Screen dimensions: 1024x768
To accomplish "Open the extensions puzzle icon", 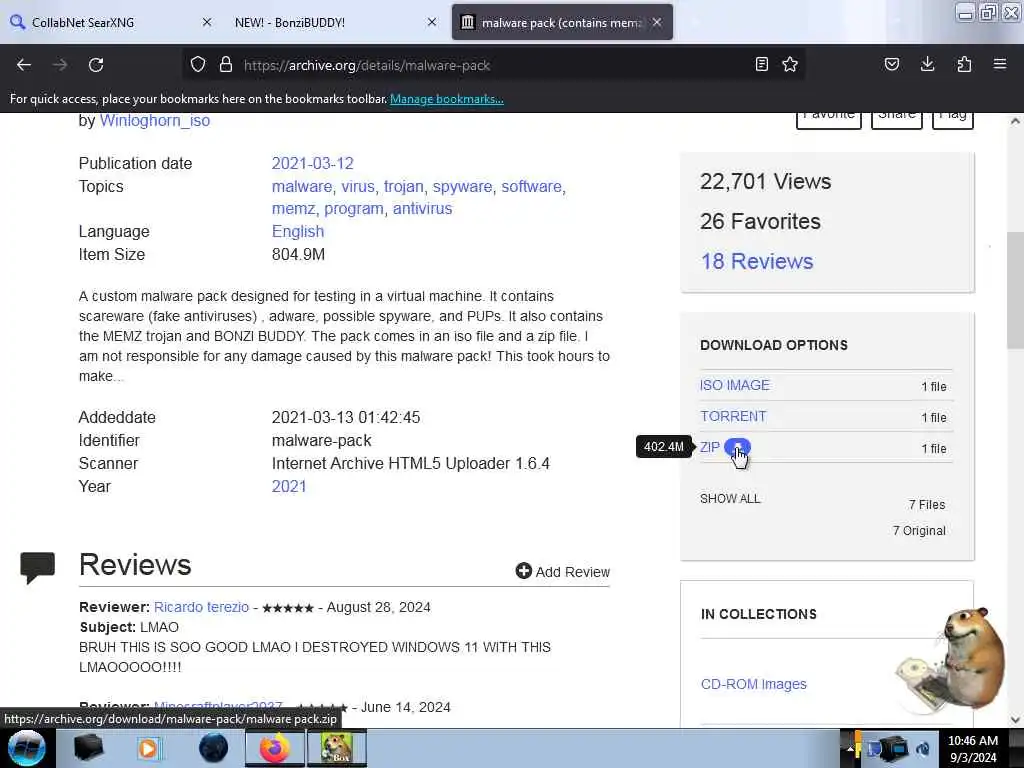I will [964, 64].
